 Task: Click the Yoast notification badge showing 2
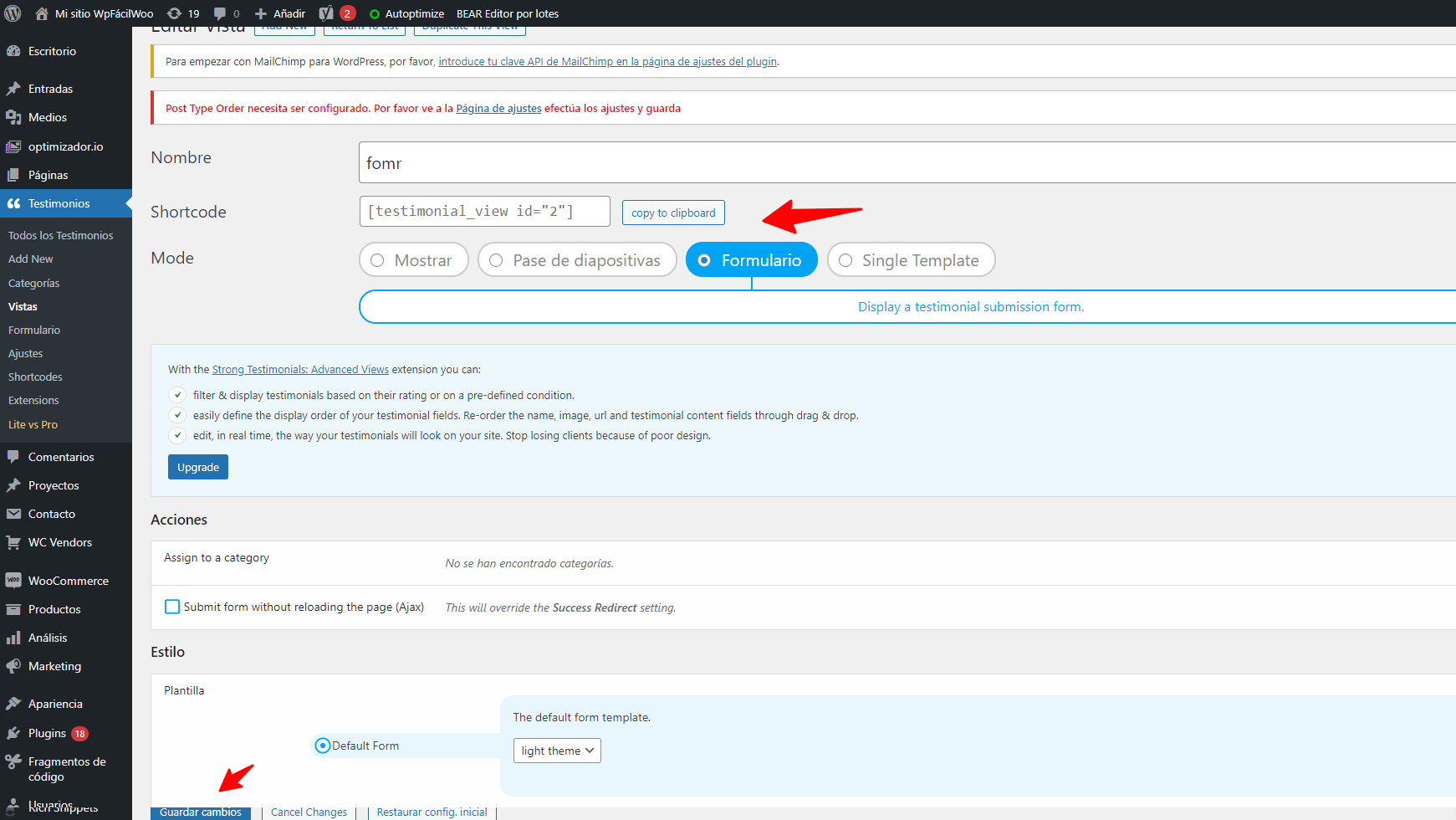[x=348, y=13]
